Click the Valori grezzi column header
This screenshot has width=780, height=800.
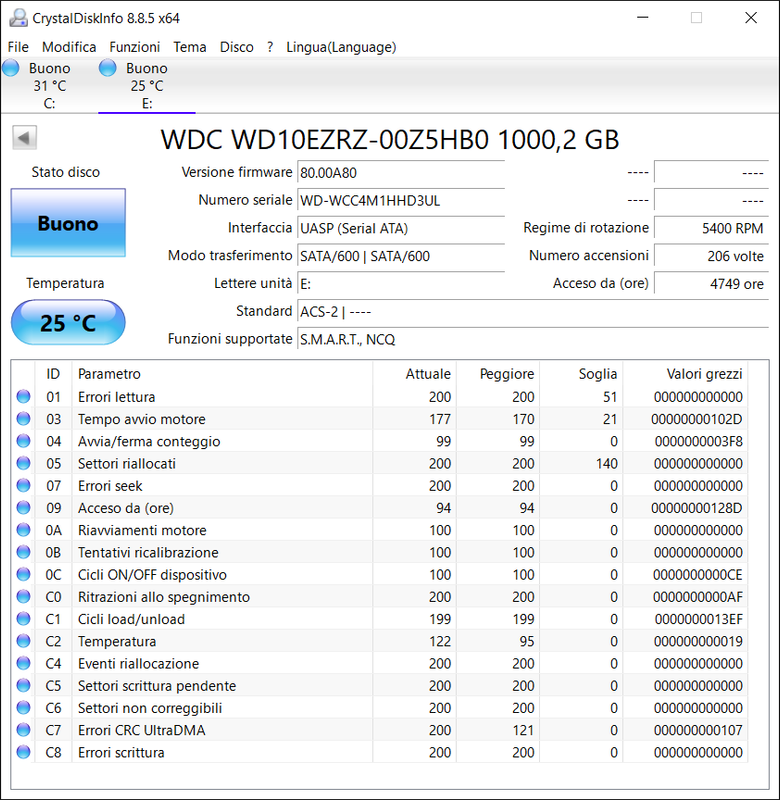685,373
